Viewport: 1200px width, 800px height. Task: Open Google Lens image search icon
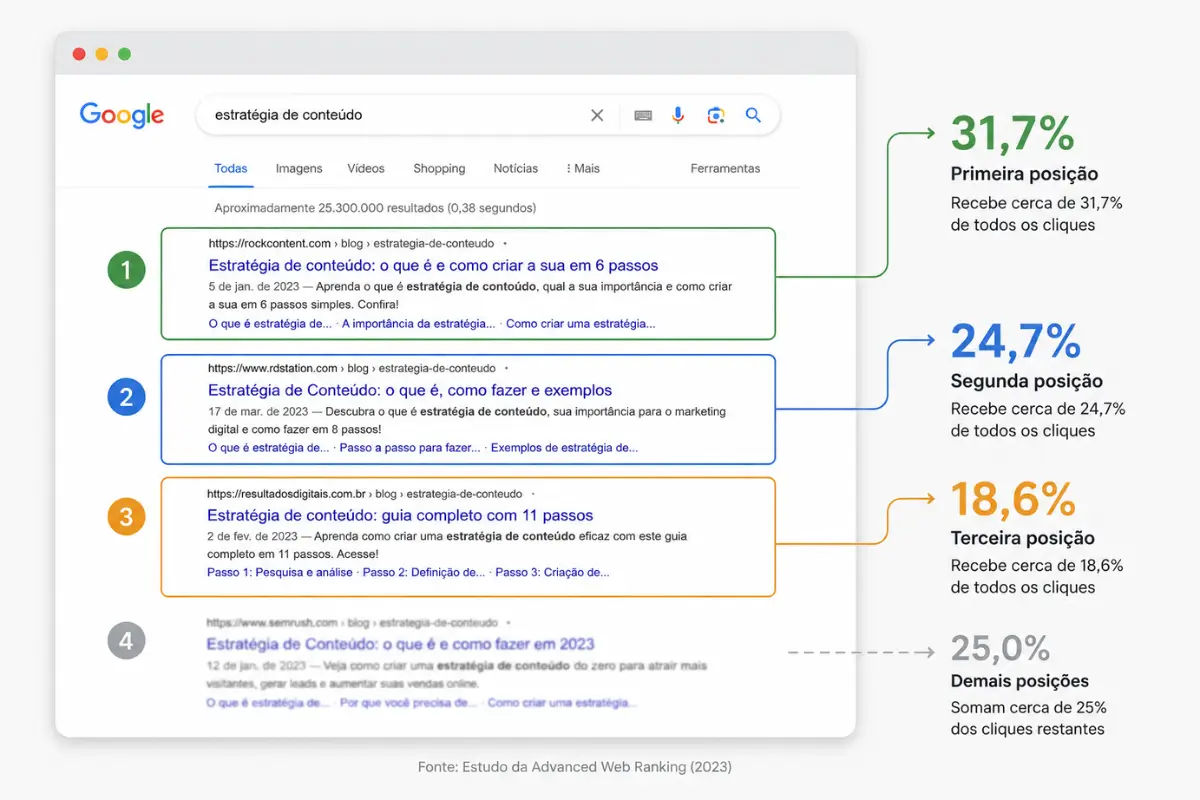click(x=716, y=115)
